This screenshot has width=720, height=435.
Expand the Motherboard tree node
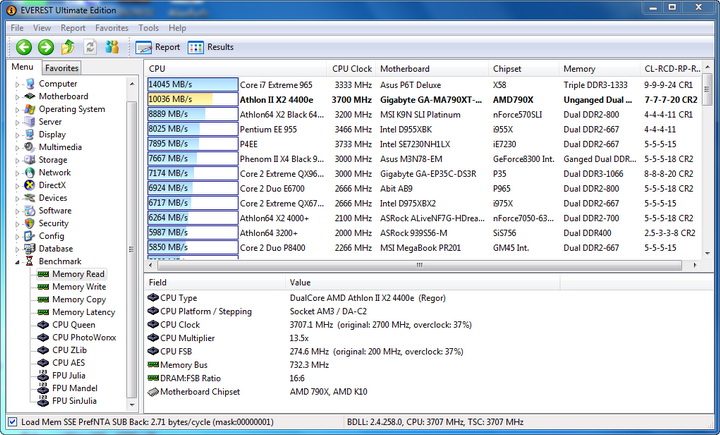(17, 97)
